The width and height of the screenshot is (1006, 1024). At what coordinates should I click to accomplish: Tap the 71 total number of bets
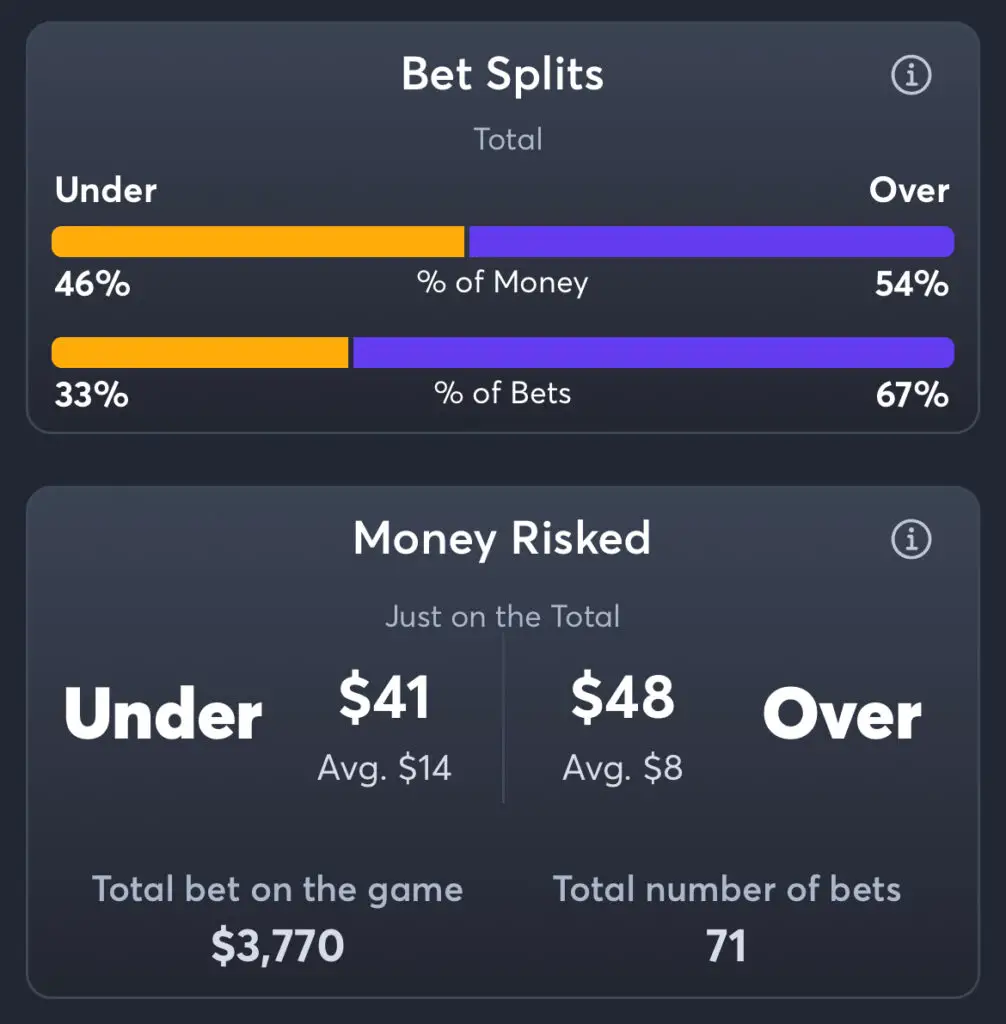pos(726,946)
